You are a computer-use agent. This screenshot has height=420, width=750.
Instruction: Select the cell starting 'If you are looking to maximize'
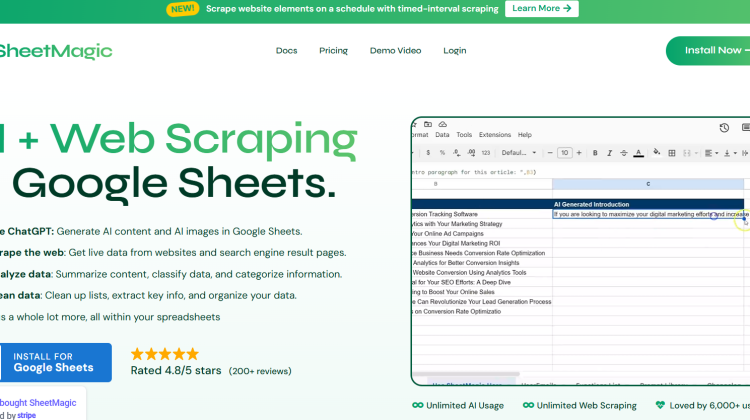tap(648, 214)
